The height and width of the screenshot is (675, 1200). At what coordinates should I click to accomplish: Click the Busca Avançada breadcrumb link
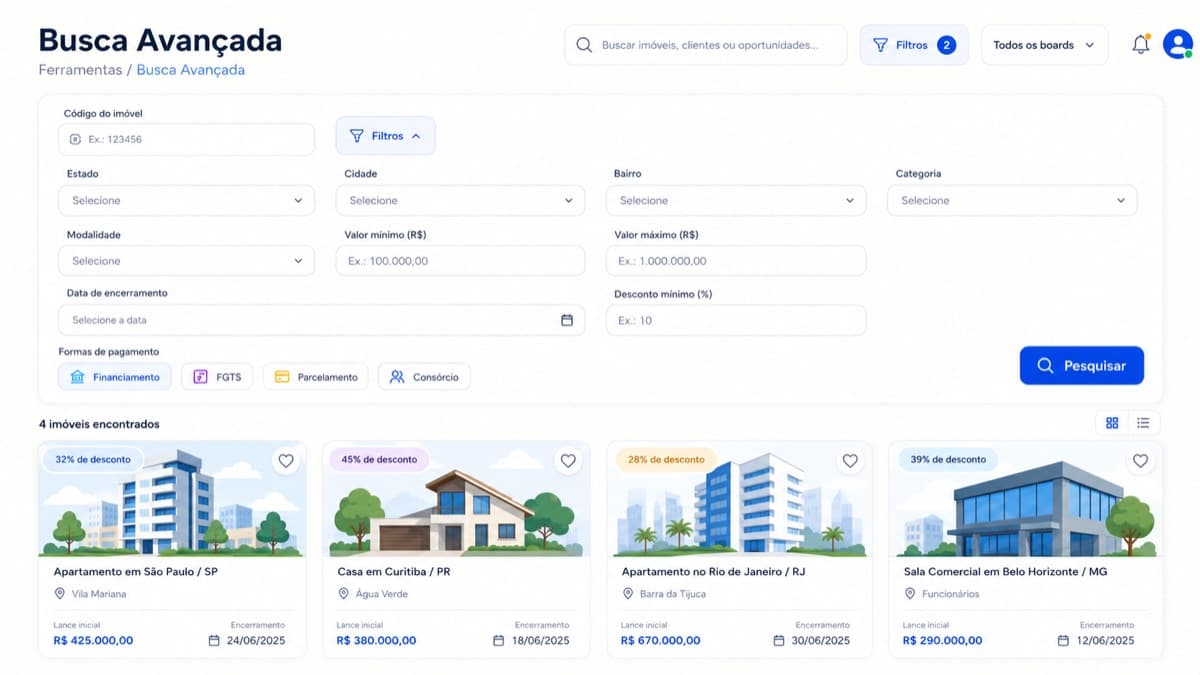[190, 70]
